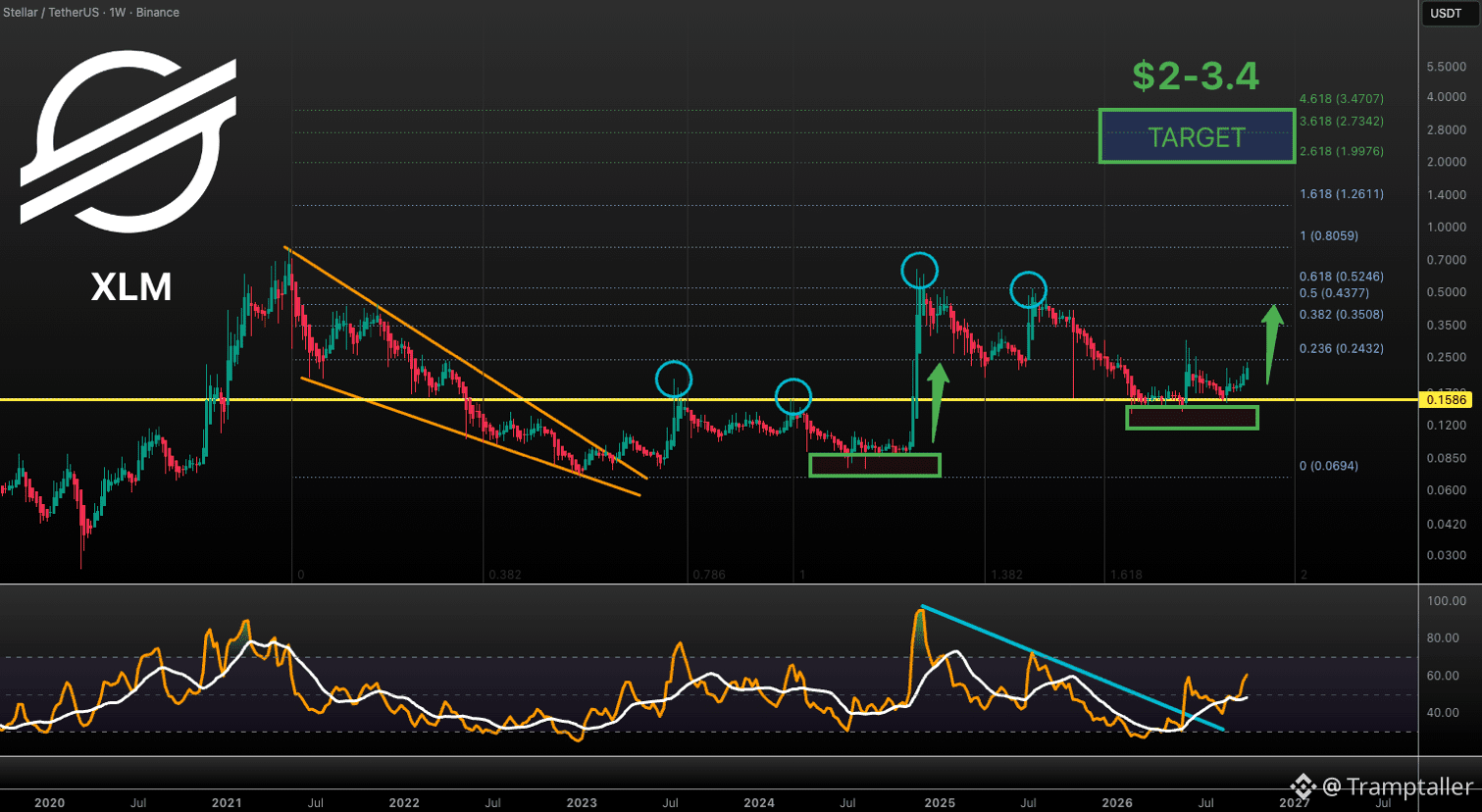Click the @Tramptaller watermark text

point(1398,787)
